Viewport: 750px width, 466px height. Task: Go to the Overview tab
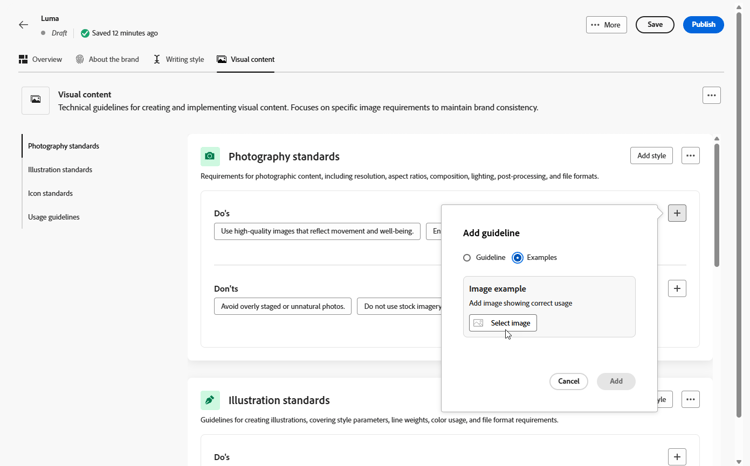pyautogui.click(x=40, y=60)
